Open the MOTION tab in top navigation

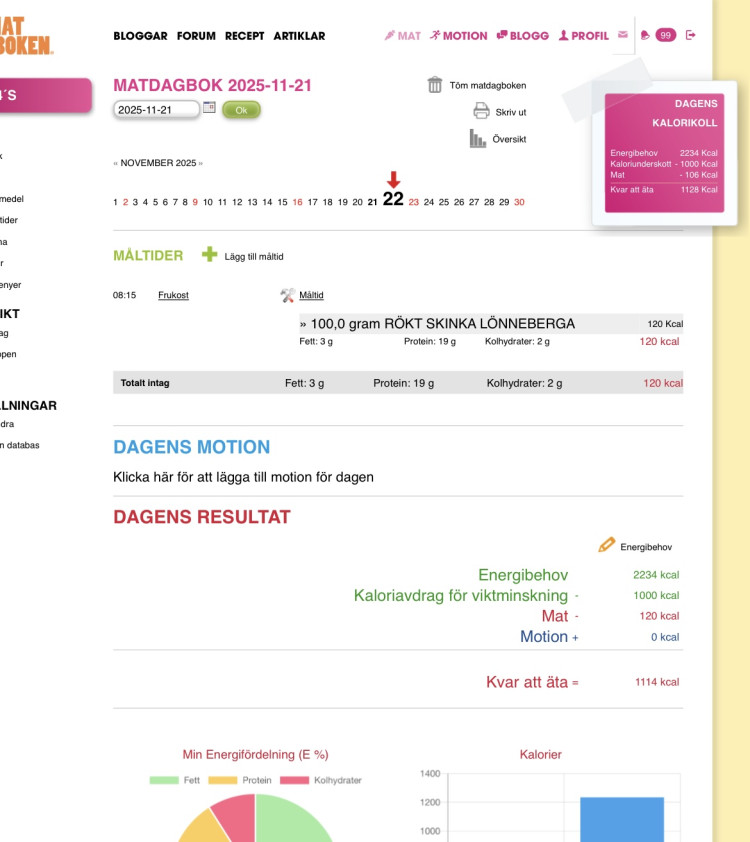(458, 36)
